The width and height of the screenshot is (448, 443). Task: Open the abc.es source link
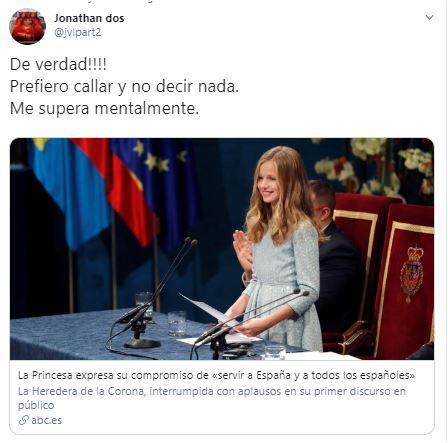click(47, 420)
